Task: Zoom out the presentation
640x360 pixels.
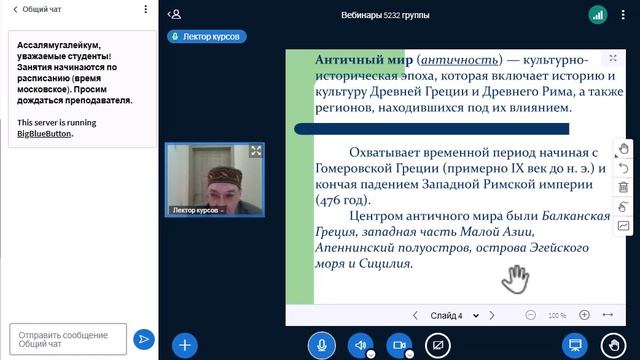Action: click(530, 315)
